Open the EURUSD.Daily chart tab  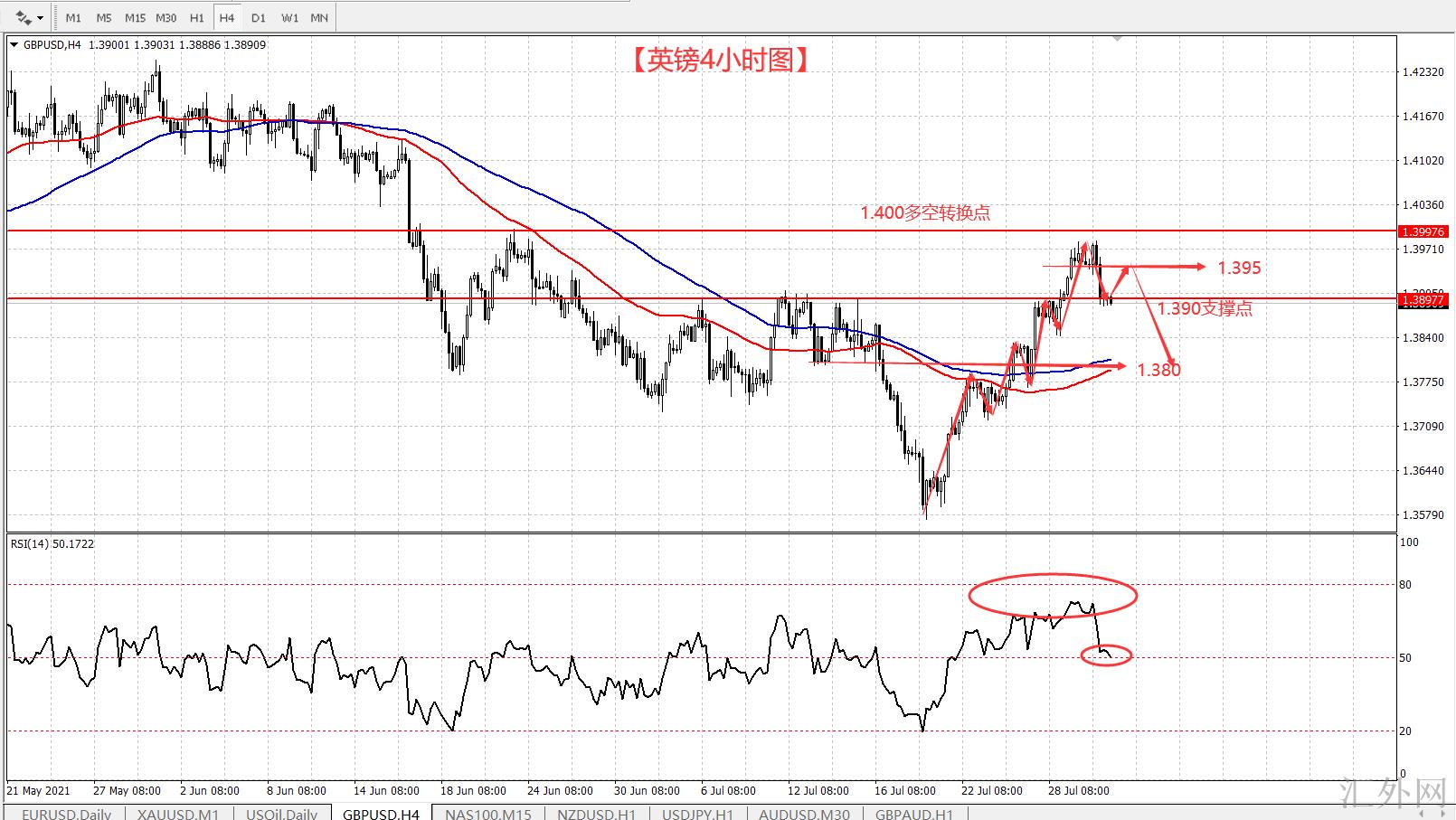66,814
